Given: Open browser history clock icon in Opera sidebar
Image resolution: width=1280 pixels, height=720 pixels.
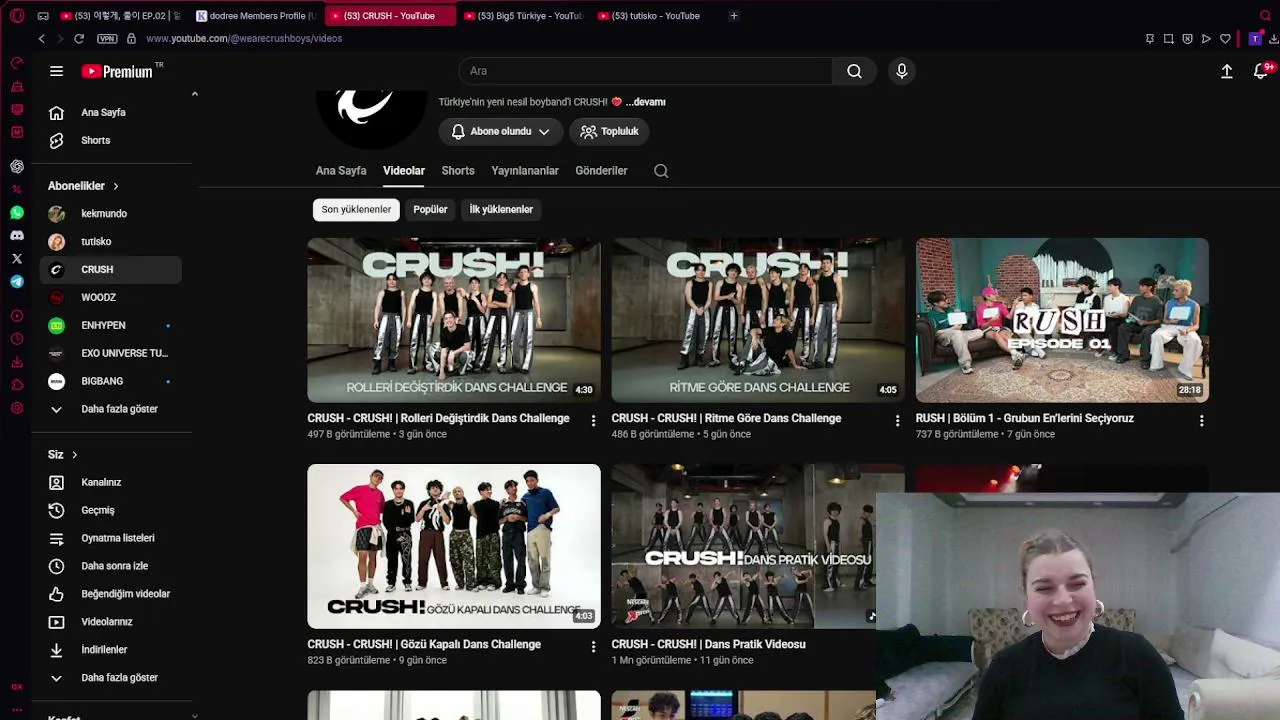Looking at the screenshot, I should pos(17,339).
